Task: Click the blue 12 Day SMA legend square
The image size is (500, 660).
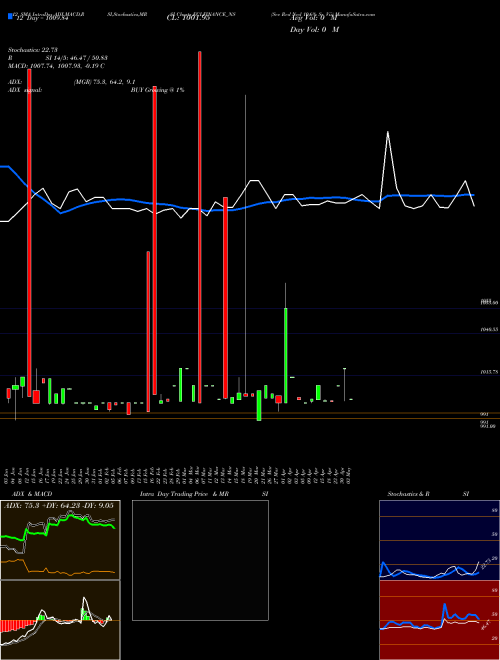Action: pyautogui.click(x=10, y=16)
